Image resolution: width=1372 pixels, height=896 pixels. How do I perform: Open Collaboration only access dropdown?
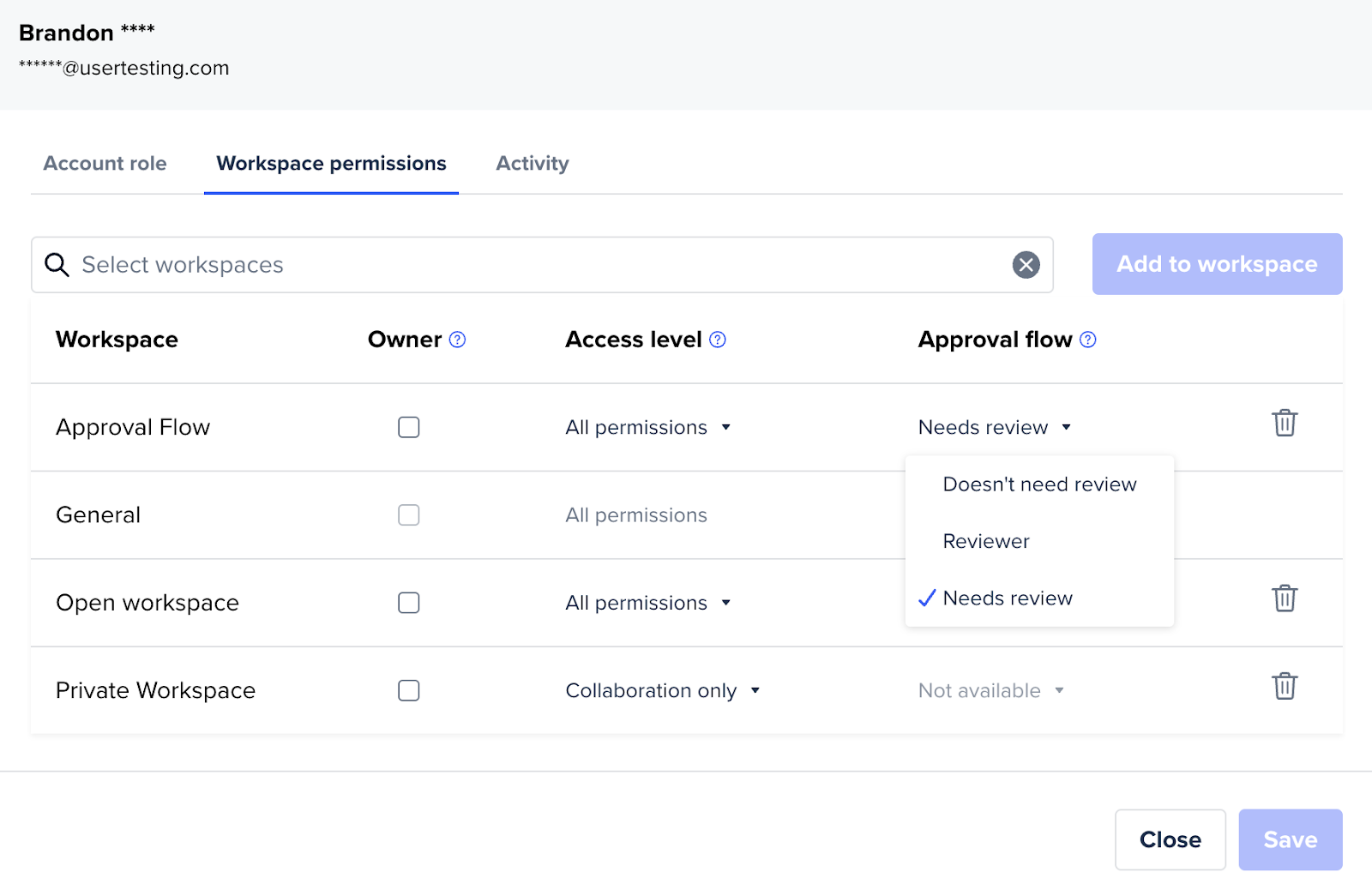tap(662, 691)
